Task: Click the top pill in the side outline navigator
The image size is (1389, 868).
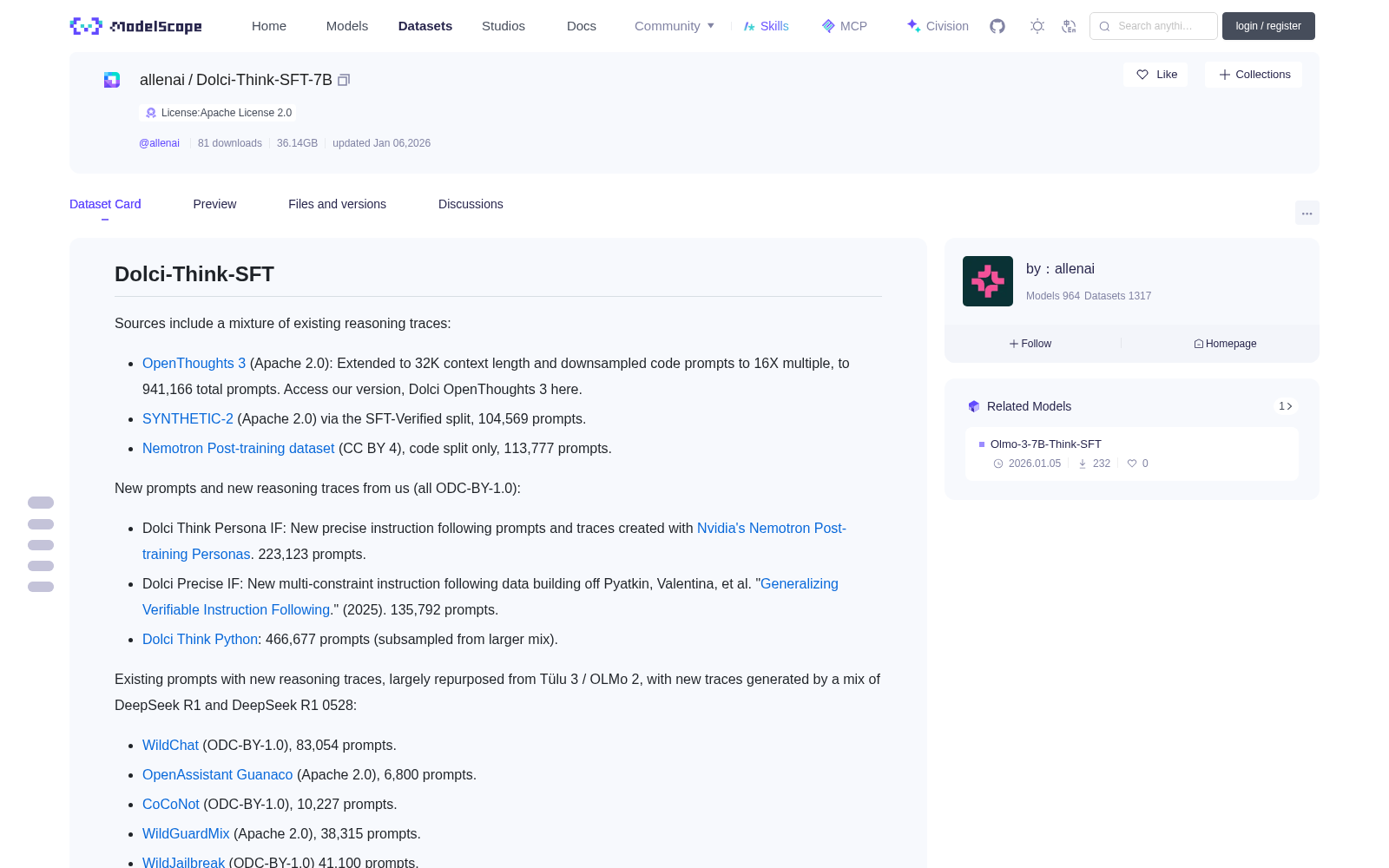Action: click(41, 503)
